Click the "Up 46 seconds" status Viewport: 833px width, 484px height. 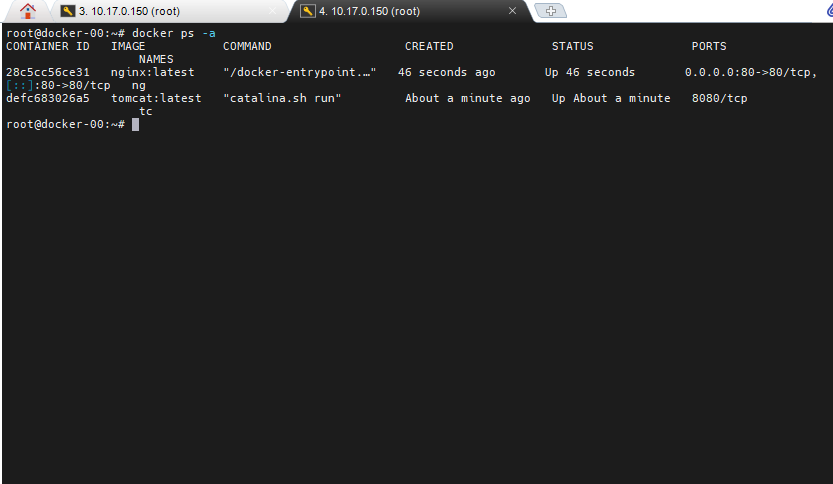point(590,72)
